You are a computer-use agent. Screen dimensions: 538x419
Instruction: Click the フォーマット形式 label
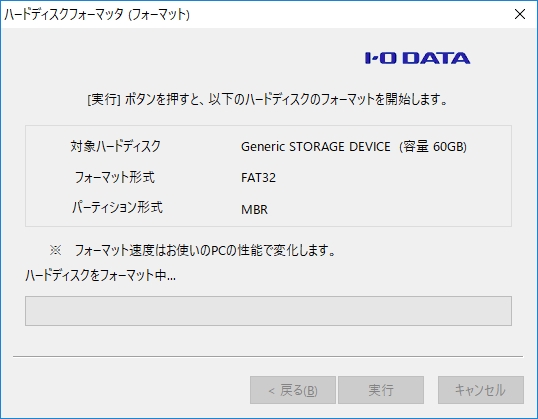pyautogui.click(x=115, y=177)
